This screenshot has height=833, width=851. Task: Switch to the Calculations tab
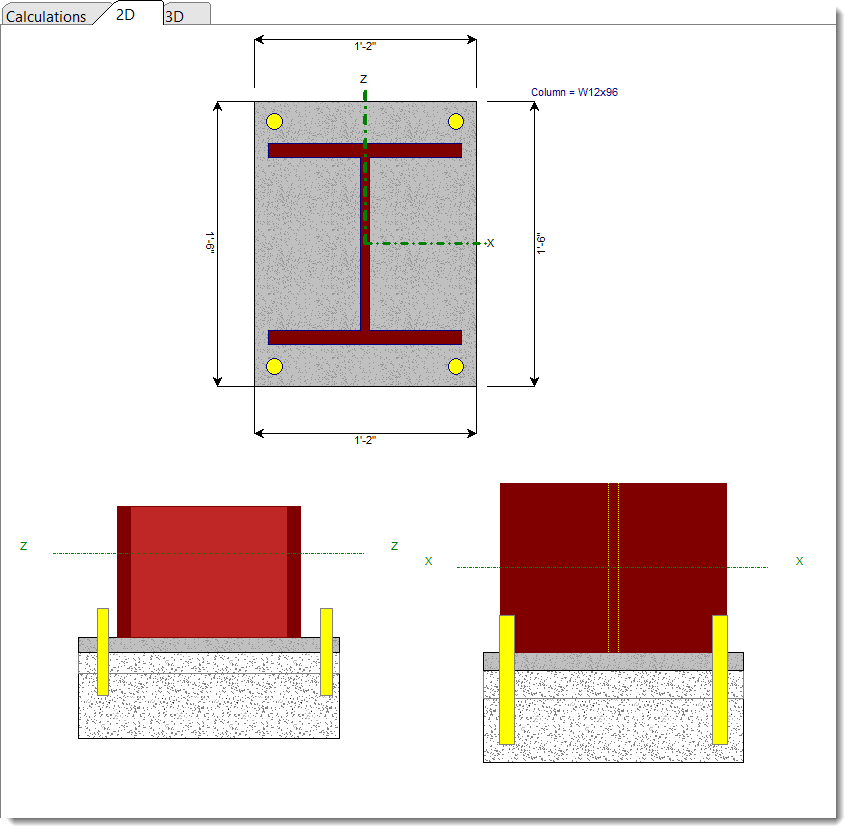tap(46, 16)
